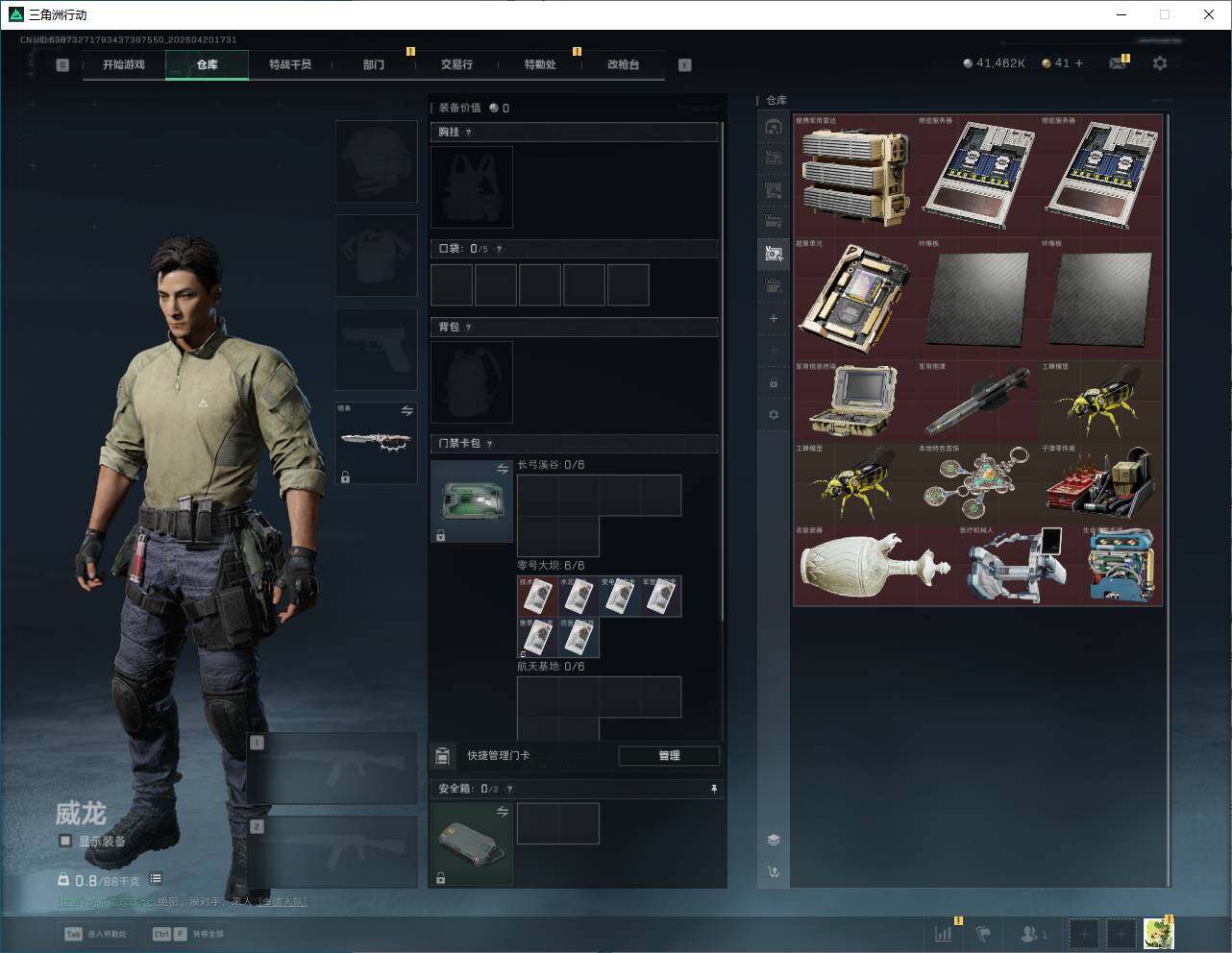Select the 子弹零件盒 item

pyautogui.click(x=1101, y=482)
